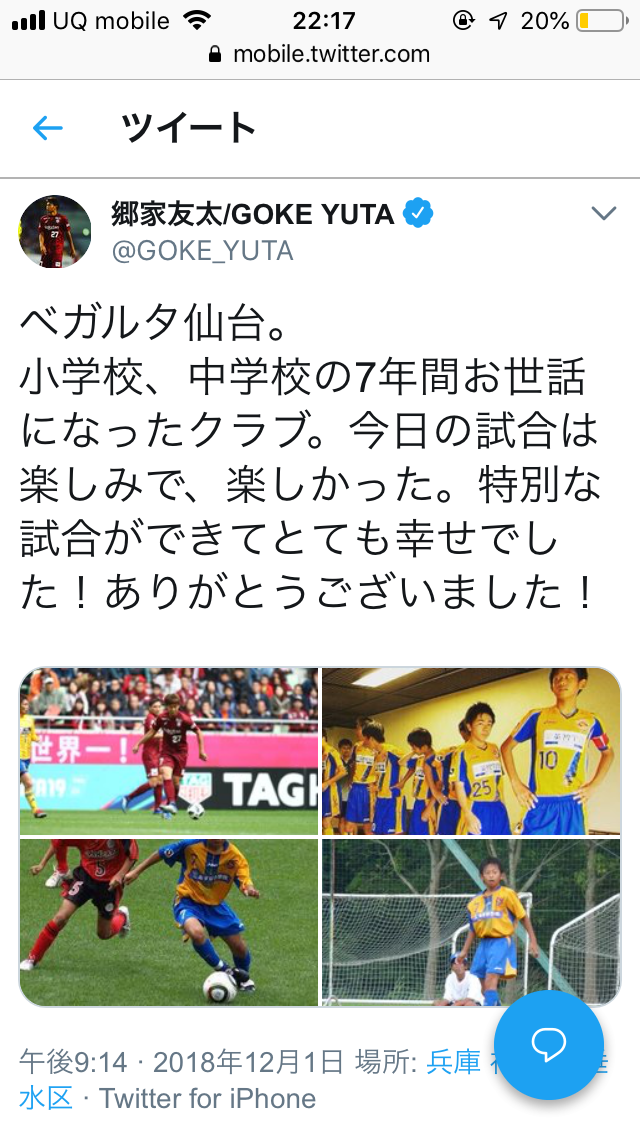
Task: Open the Twitter for iPhone source link
Action: pyautogui.click(x=207, y=1098)
